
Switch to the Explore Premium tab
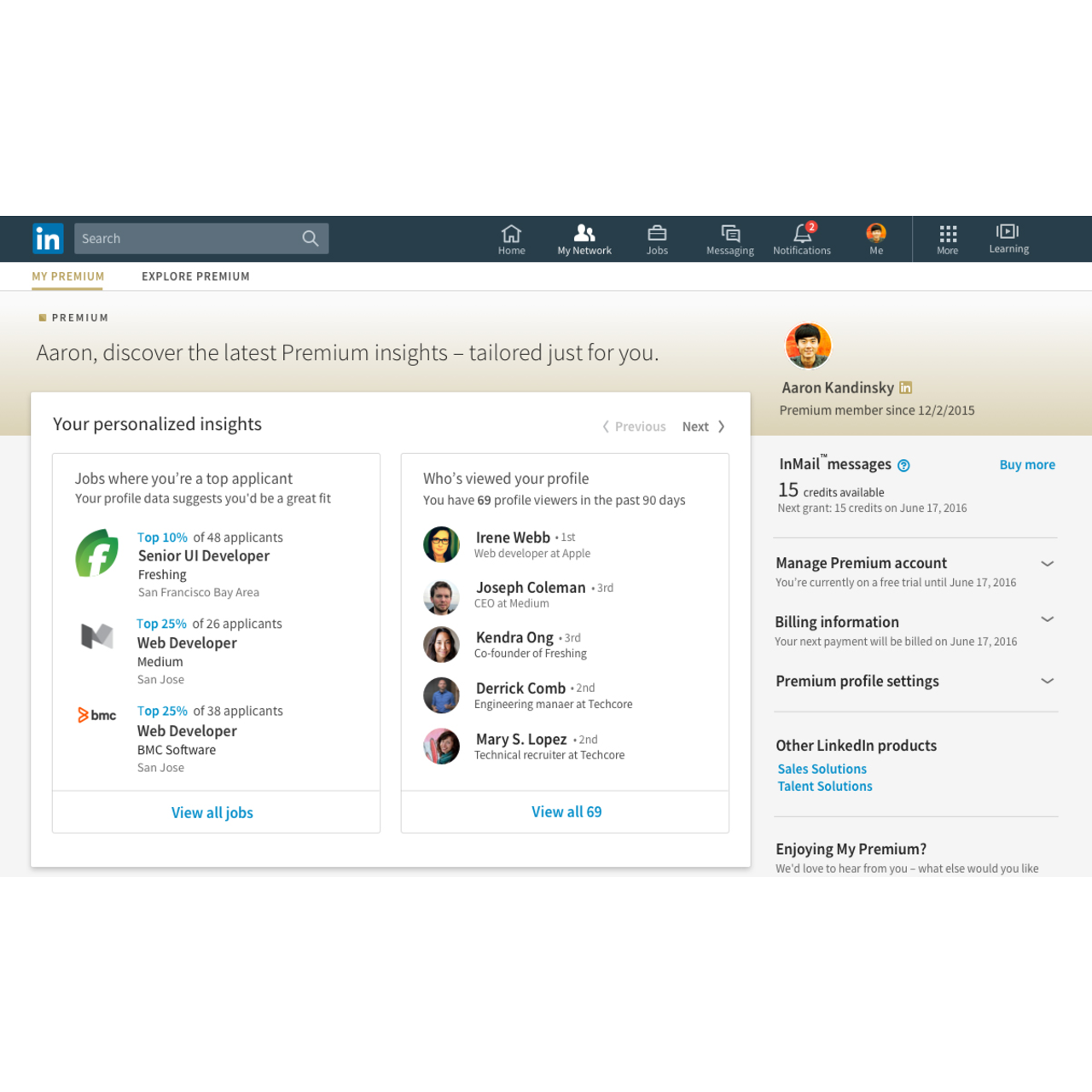195,276
